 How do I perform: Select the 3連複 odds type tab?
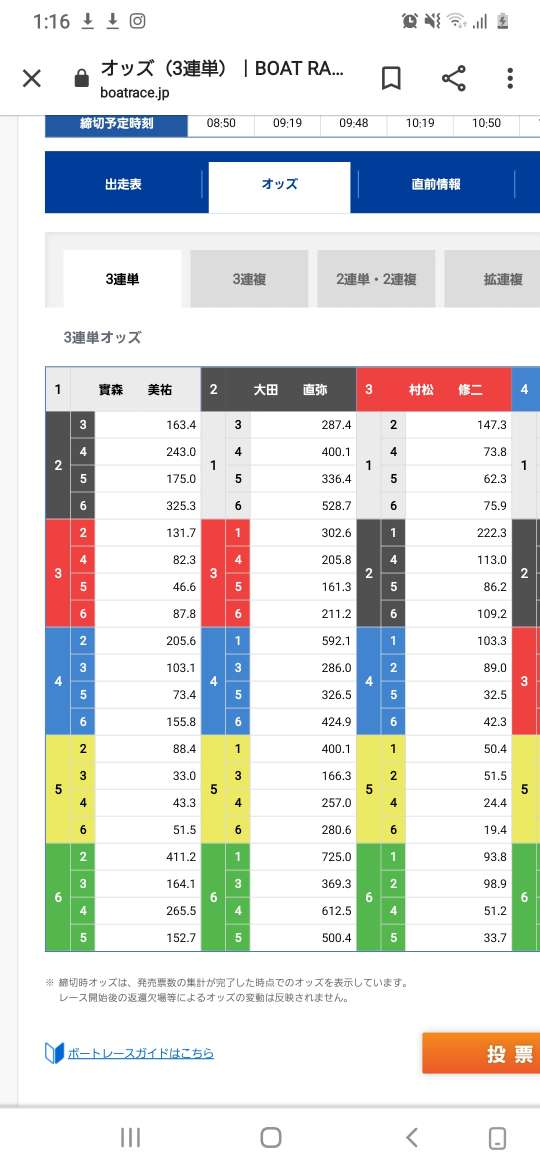pyautogui.click(x=249, y=279)
